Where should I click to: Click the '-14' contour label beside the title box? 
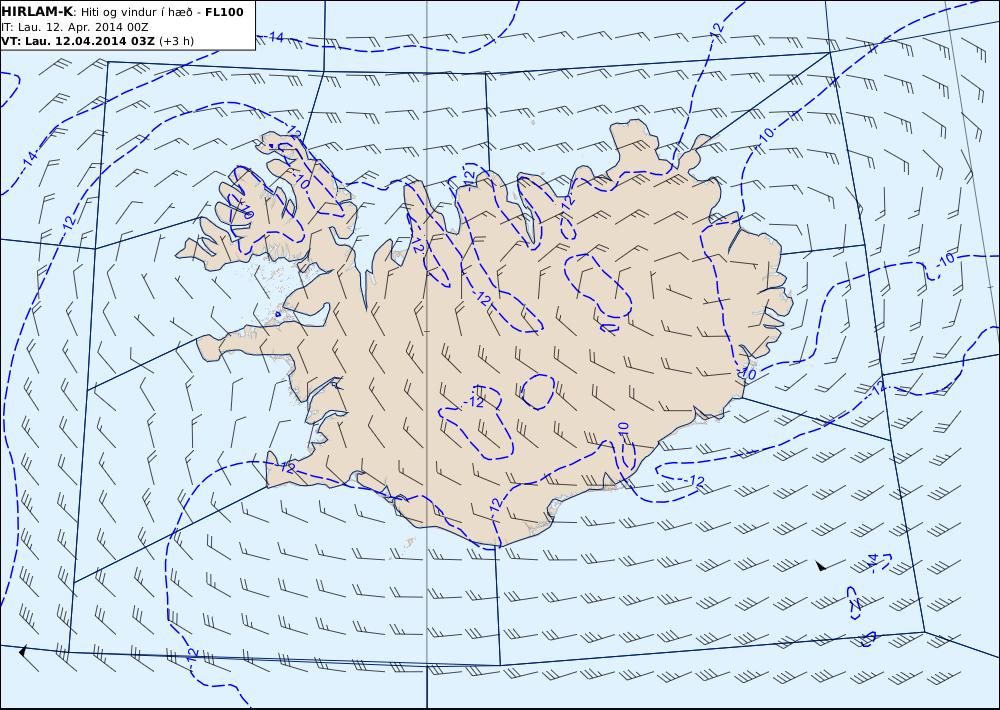click(x=274, y=37)
